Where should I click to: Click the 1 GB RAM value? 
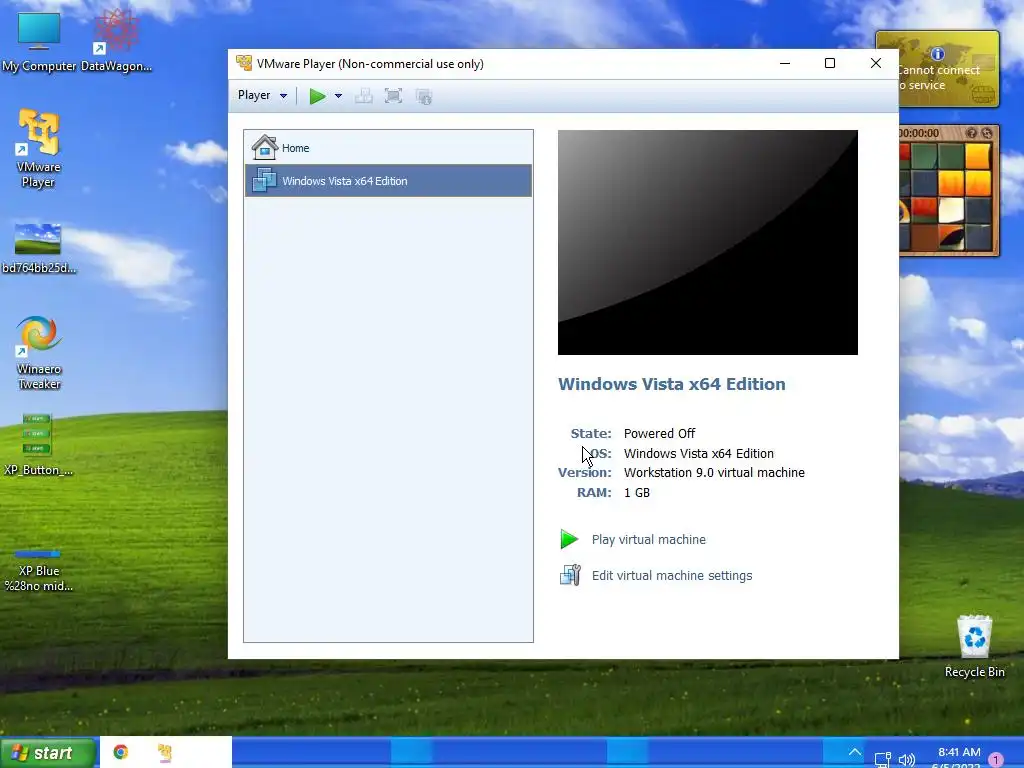pos(637,492)
